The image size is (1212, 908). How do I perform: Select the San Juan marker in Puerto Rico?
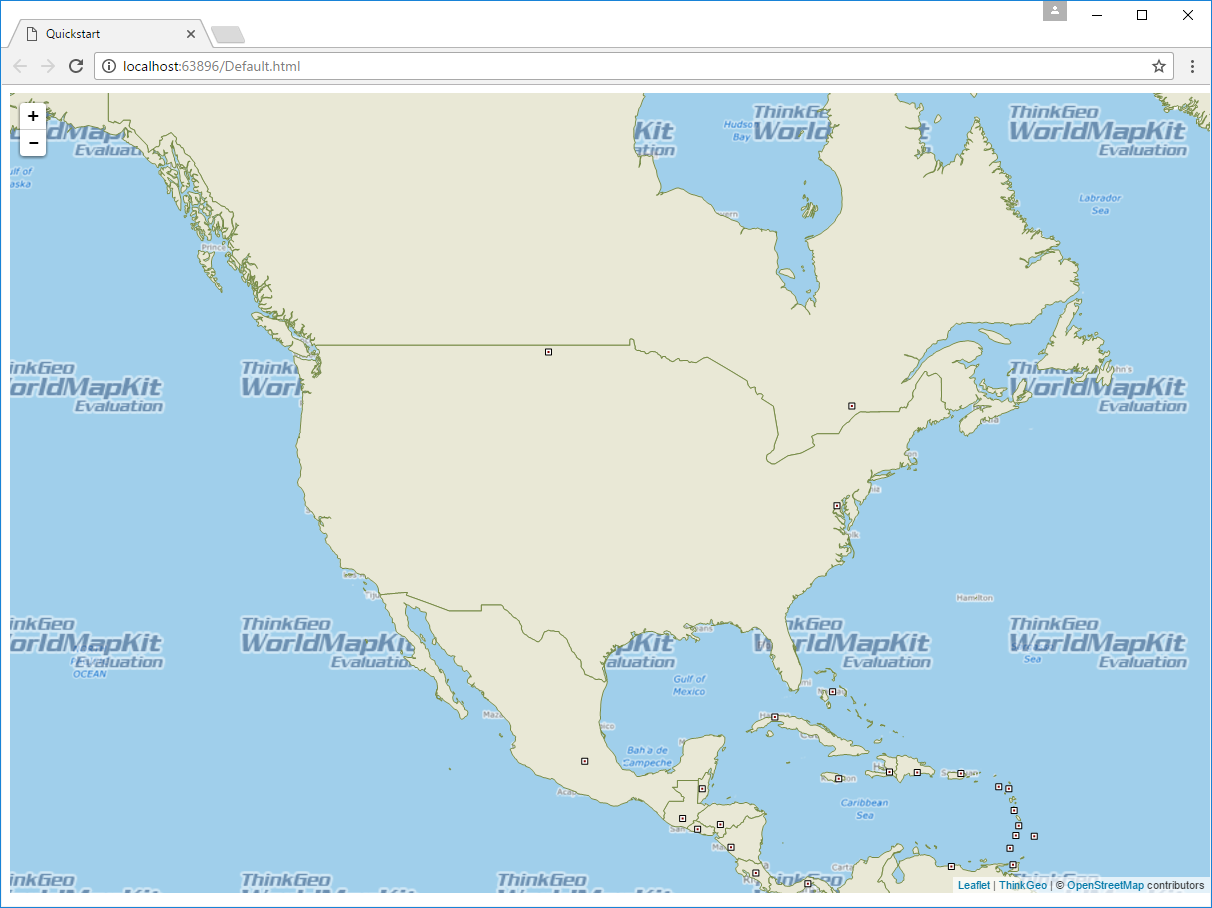pos(960,773)
